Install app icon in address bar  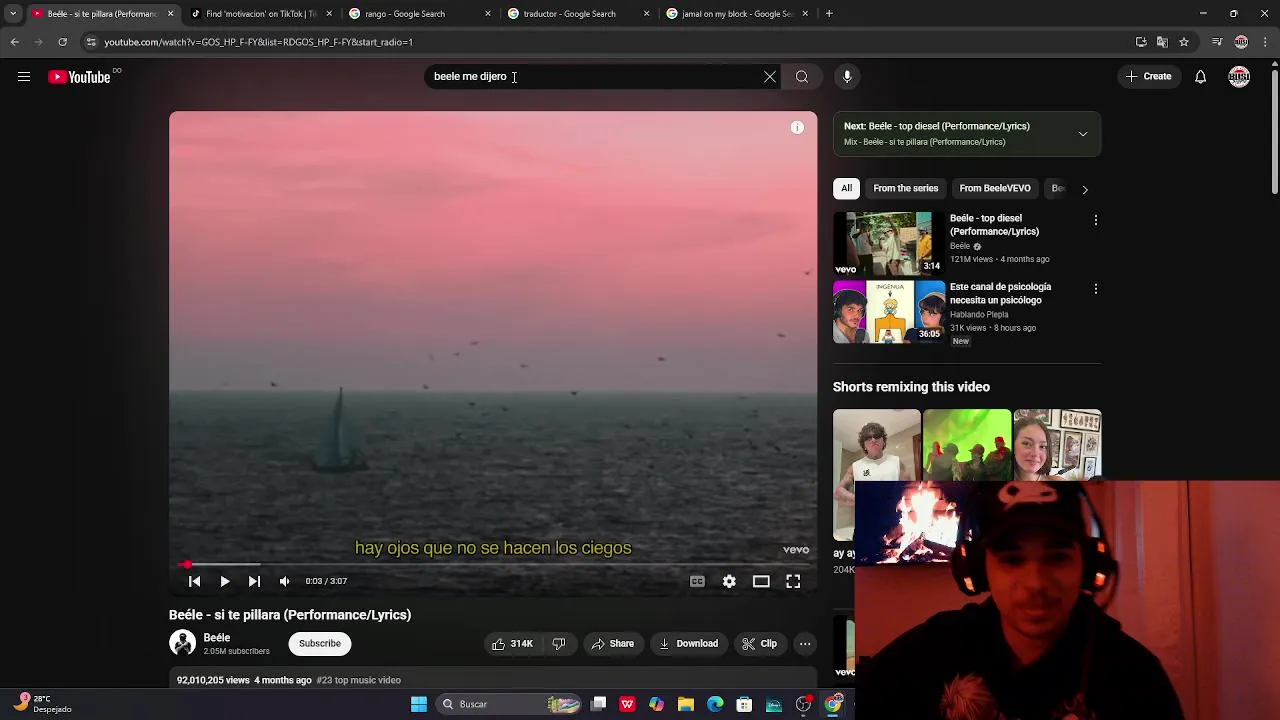[x=1141, y=42]
